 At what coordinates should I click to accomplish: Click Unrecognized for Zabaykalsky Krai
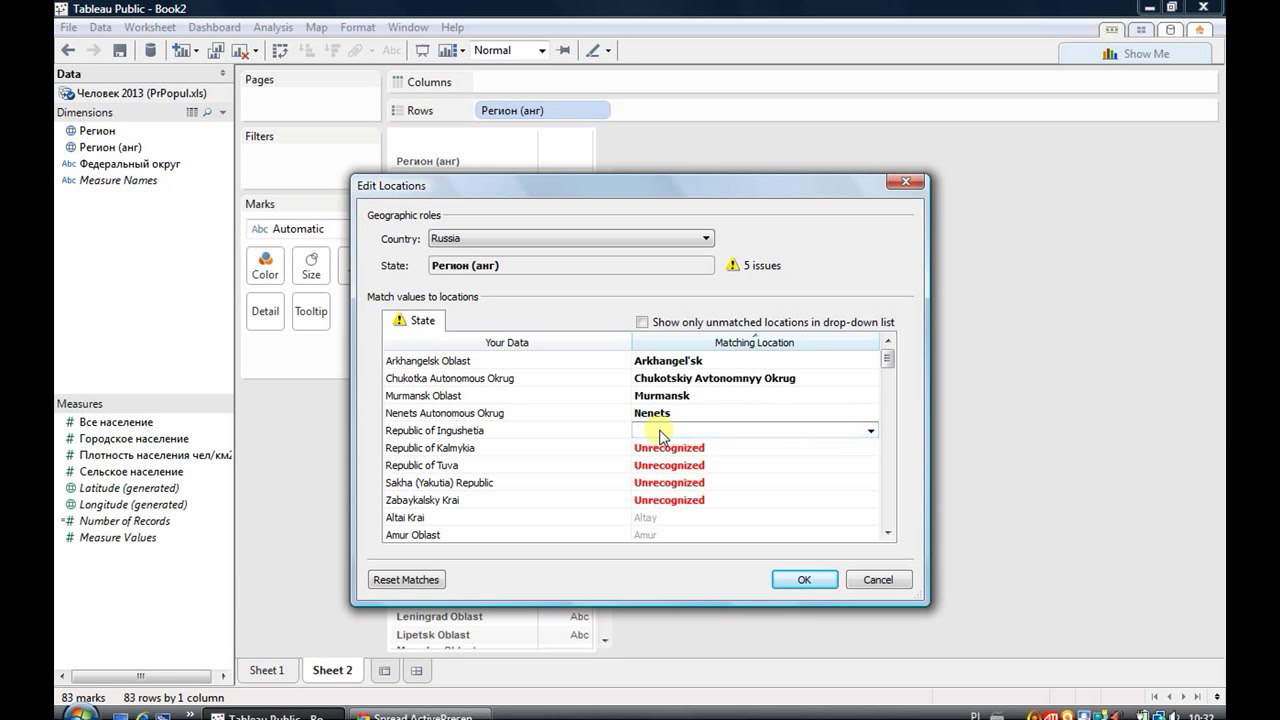click(669, 500)
